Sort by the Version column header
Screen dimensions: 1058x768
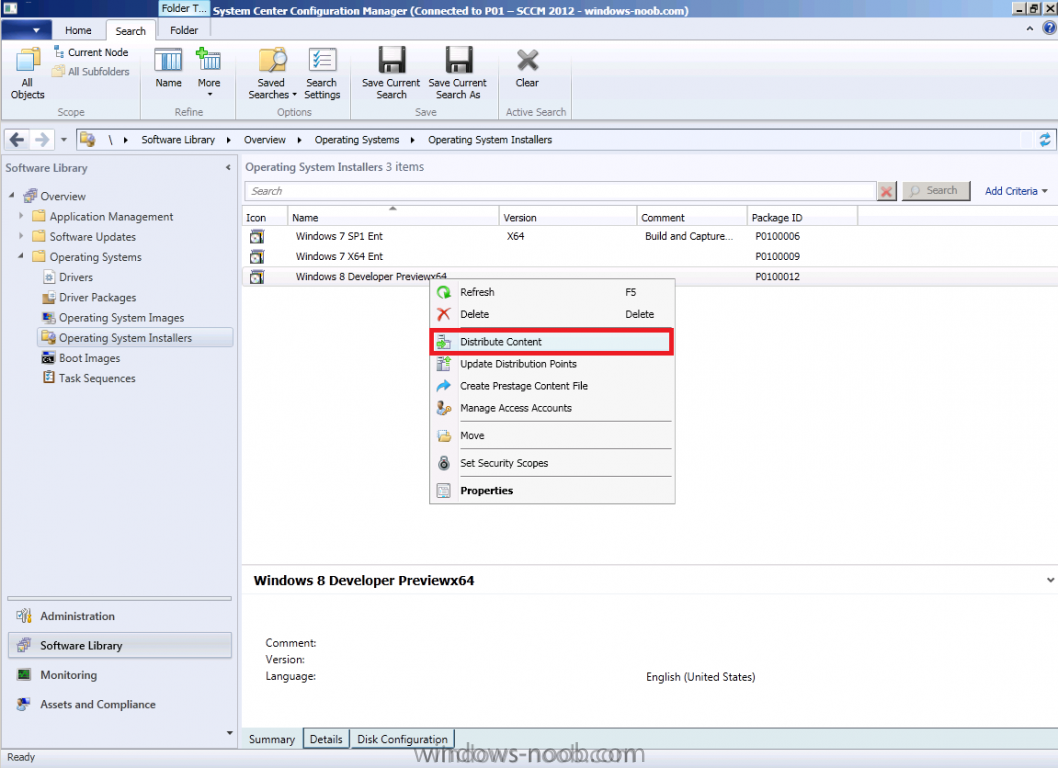pos(568,217)
